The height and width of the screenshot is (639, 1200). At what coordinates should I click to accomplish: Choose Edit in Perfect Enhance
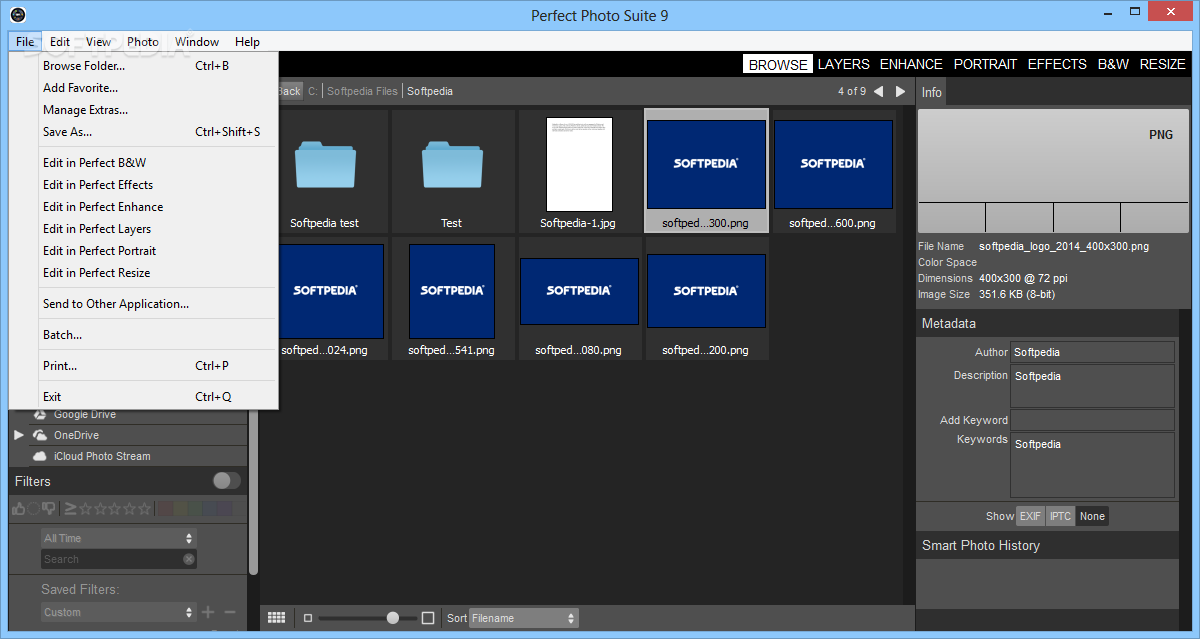143,207
